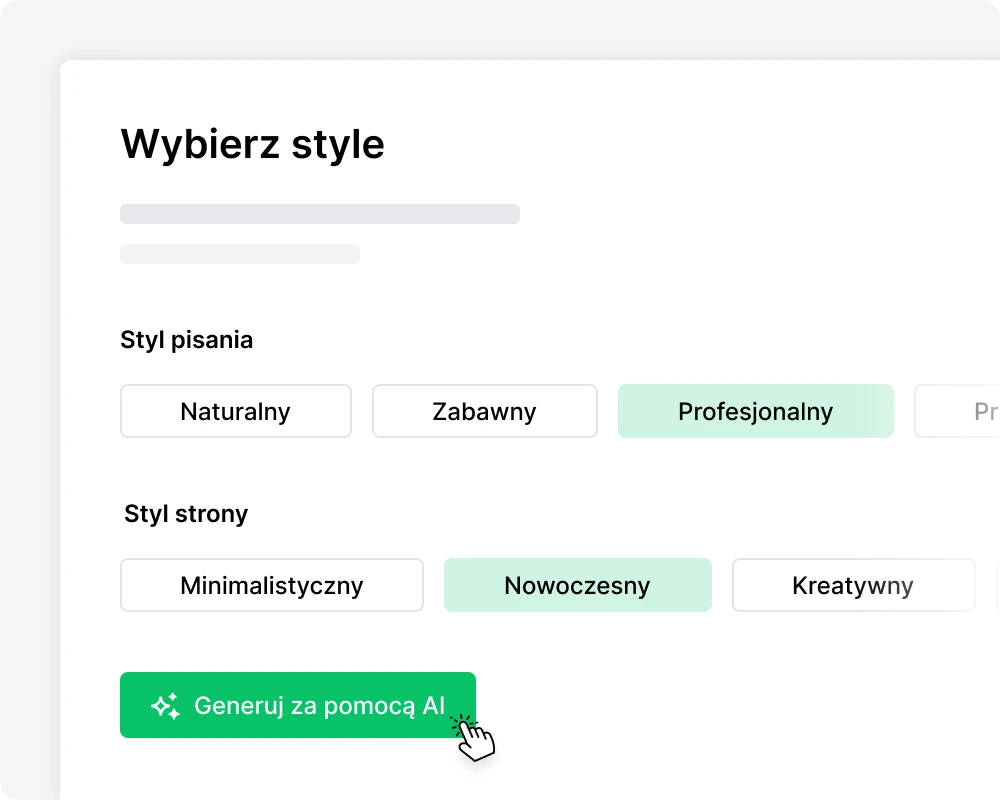Click the hand pointer cursor icon
Image resolution: width=1000 pixels, height=800 pixels.
coord(476,739)
